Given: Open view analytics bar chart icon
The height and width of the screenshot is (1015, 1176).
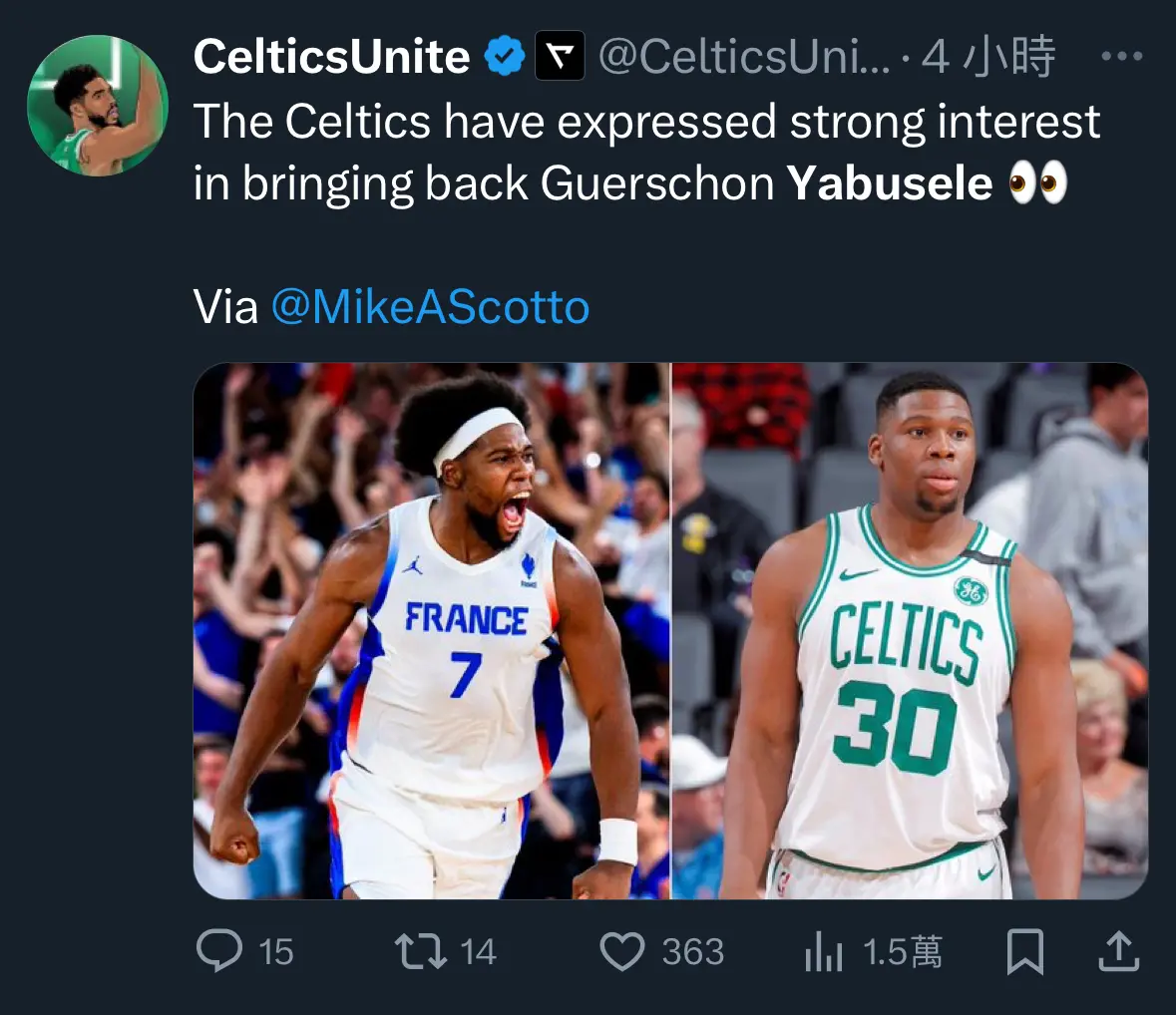Looking at the screenshot, I should click(x=824, y=951).
